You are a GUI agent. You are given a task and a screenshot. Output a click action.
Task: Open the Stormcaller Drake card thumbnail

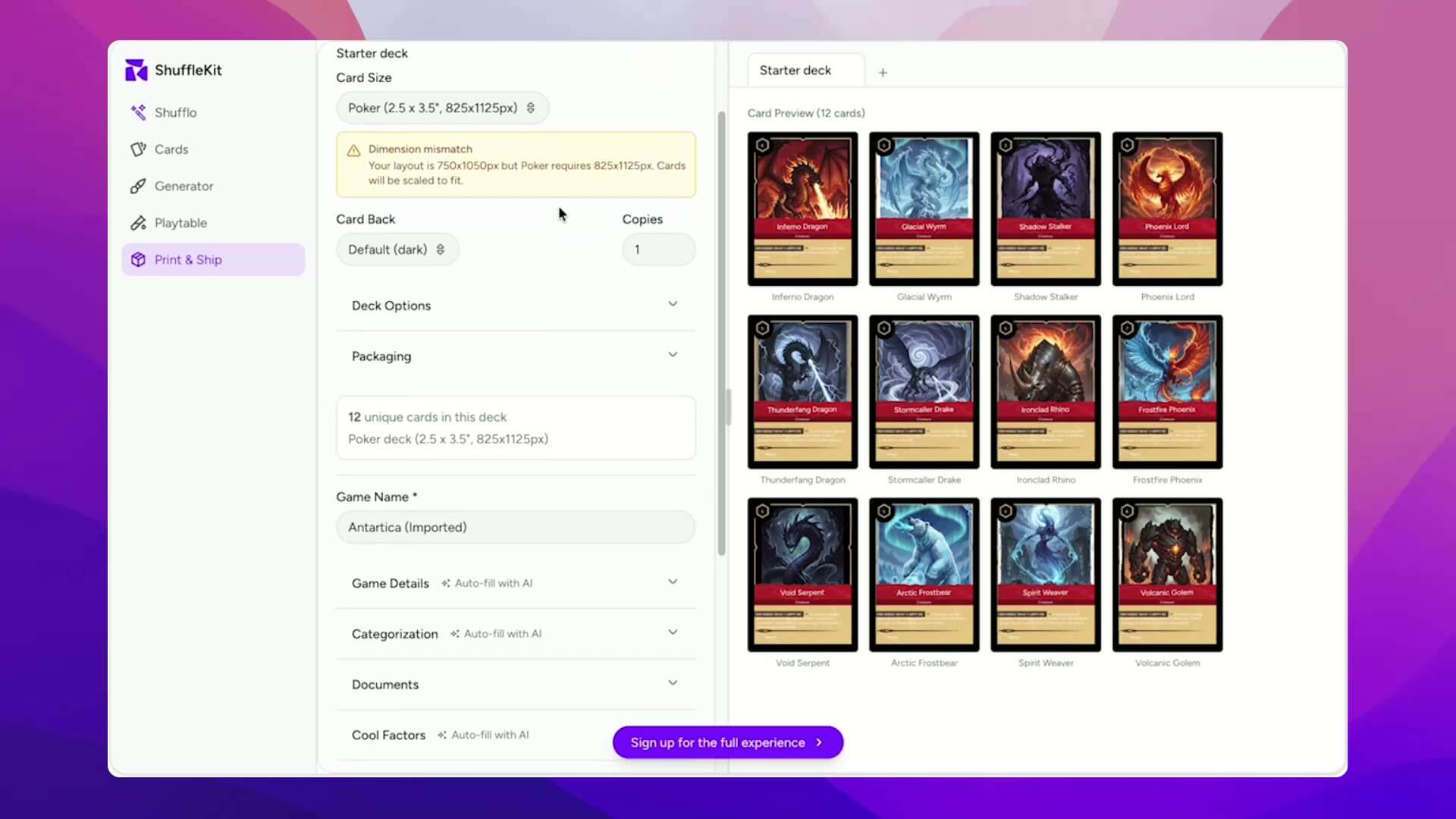pos(924,392)
